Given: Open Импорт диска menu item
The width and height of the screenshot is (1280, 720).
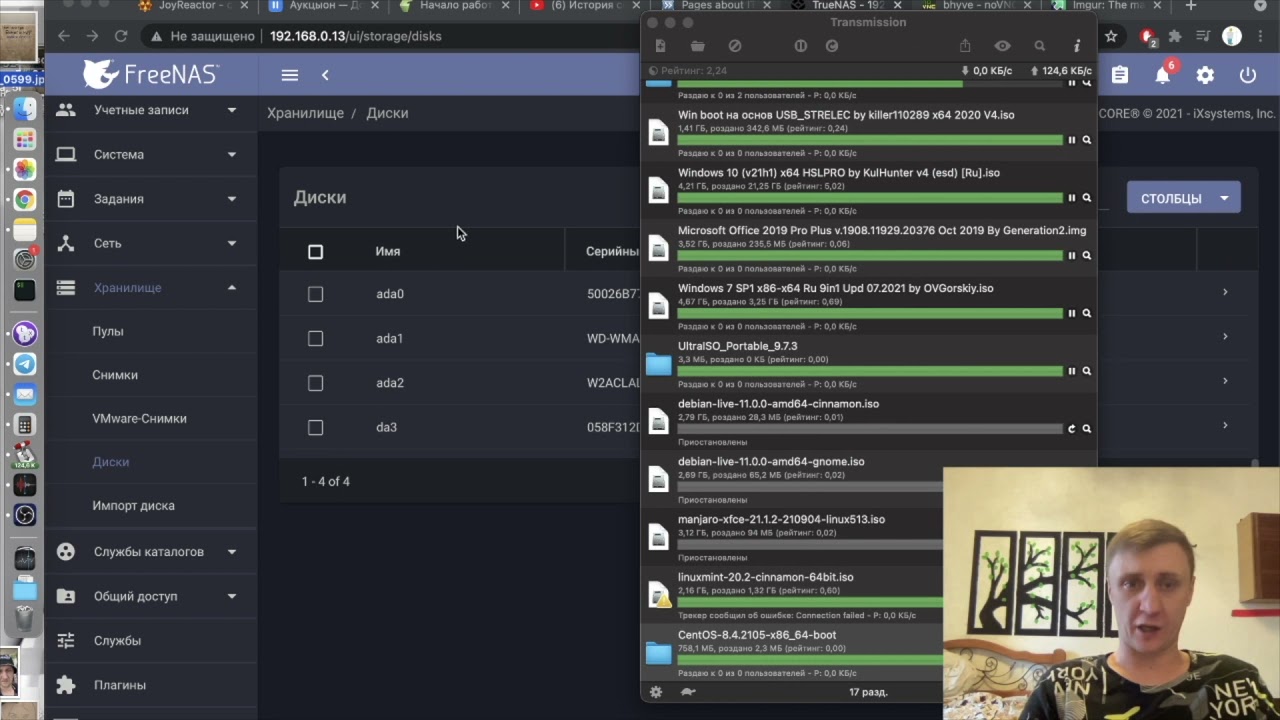Looking at the screenshot, I should click(134, 506).
